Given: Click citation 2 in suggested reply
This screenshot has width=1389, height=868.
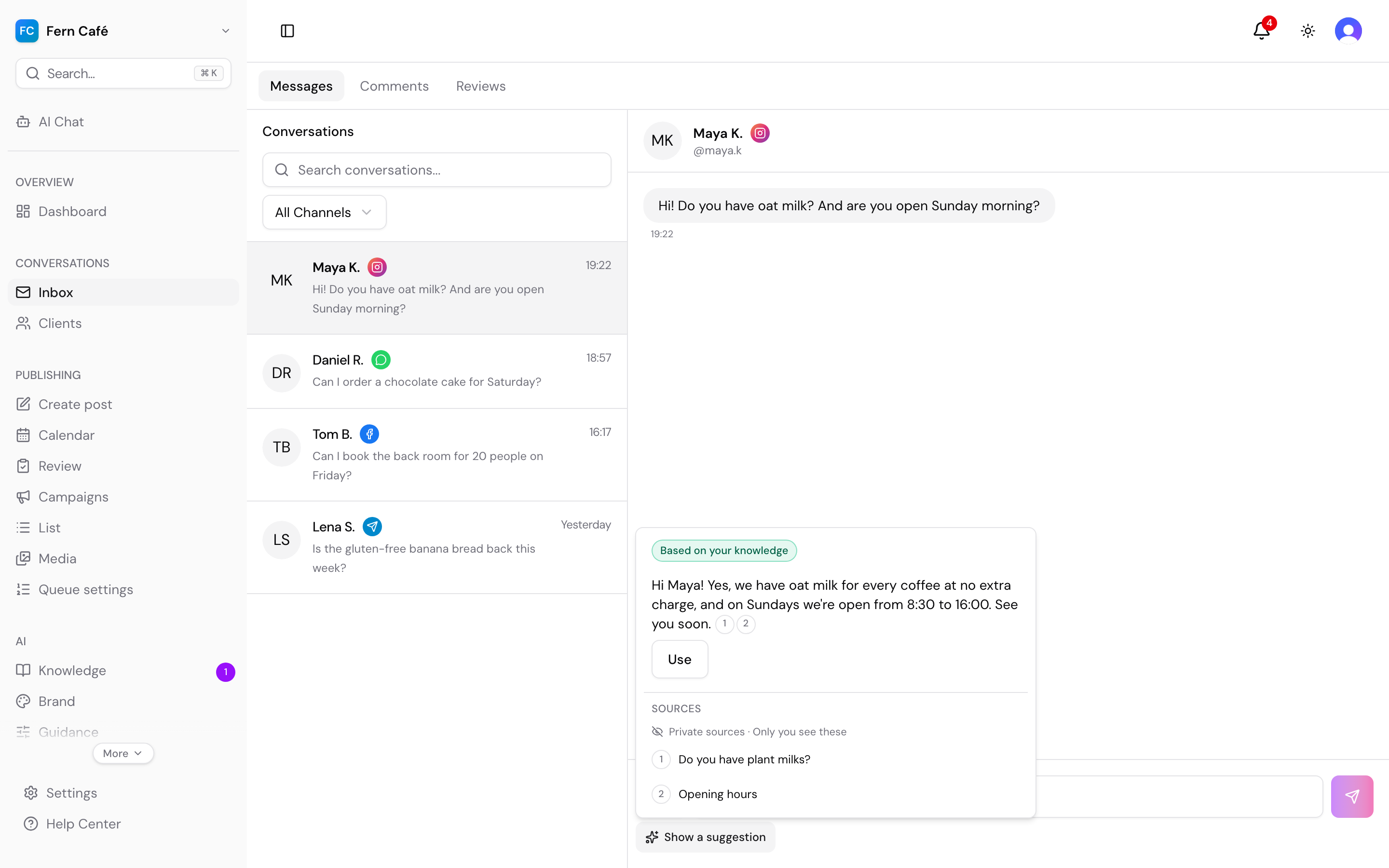Looking at the screenshot, I should pyautogui.click(x=746, y=624).
